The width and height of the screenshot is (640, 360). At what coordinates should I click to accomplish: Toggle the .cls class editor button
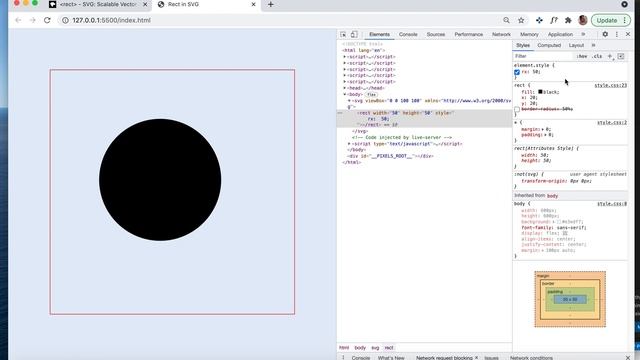point(598,56)
